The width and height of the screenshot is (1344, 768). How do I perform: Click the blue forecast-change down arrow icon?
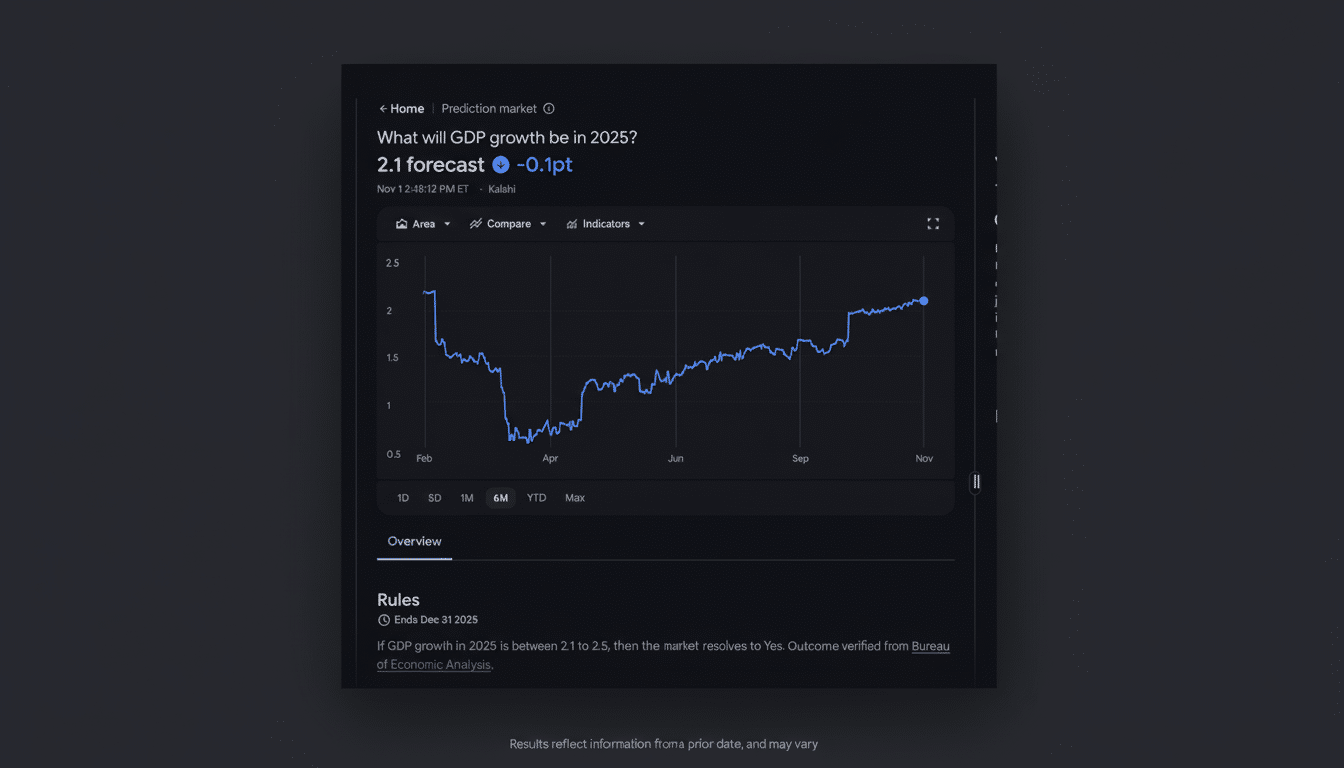point(501,164)
